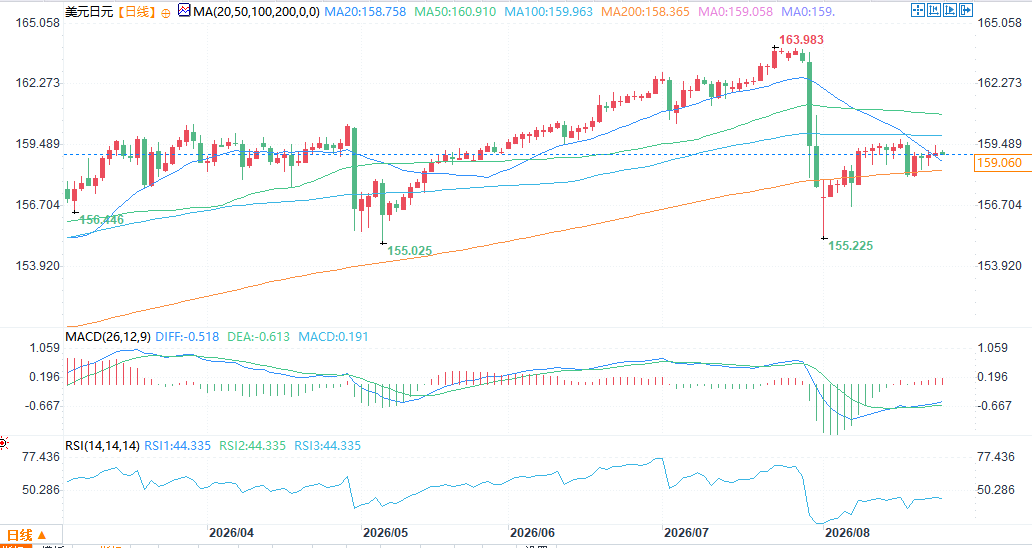1032x548 pixels.
Task: Click the play-forward chart navigation icon
Action: [x=950, y=10]
